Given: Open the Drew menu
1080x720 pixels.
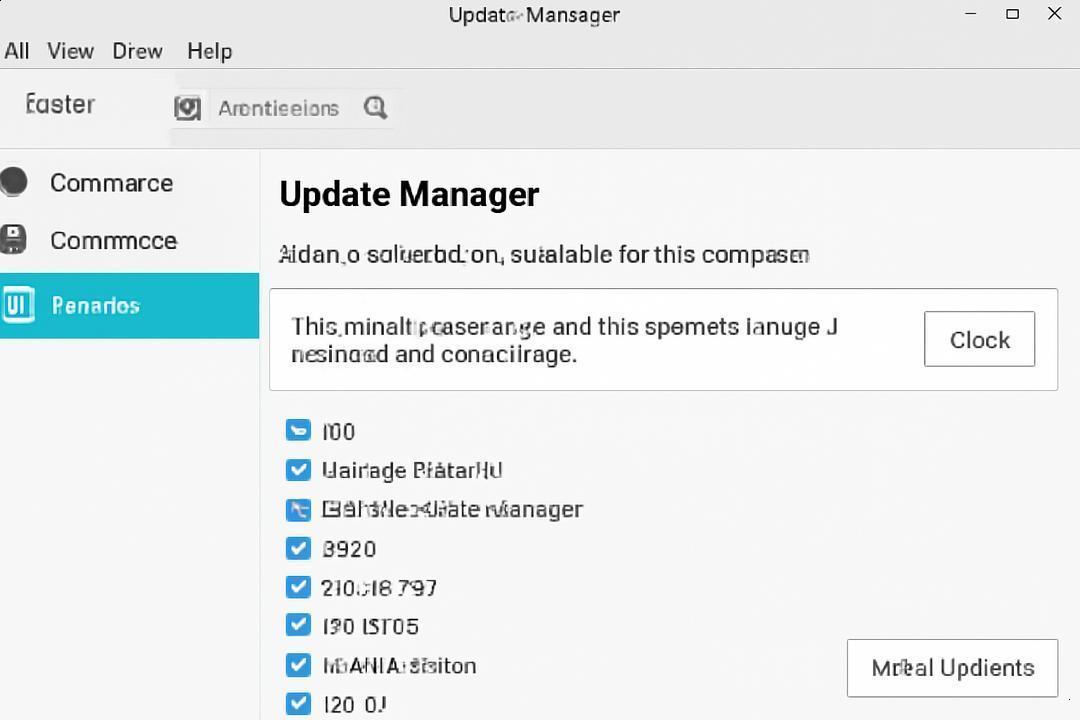Looking at the screenshot, I should pos(138,51).
